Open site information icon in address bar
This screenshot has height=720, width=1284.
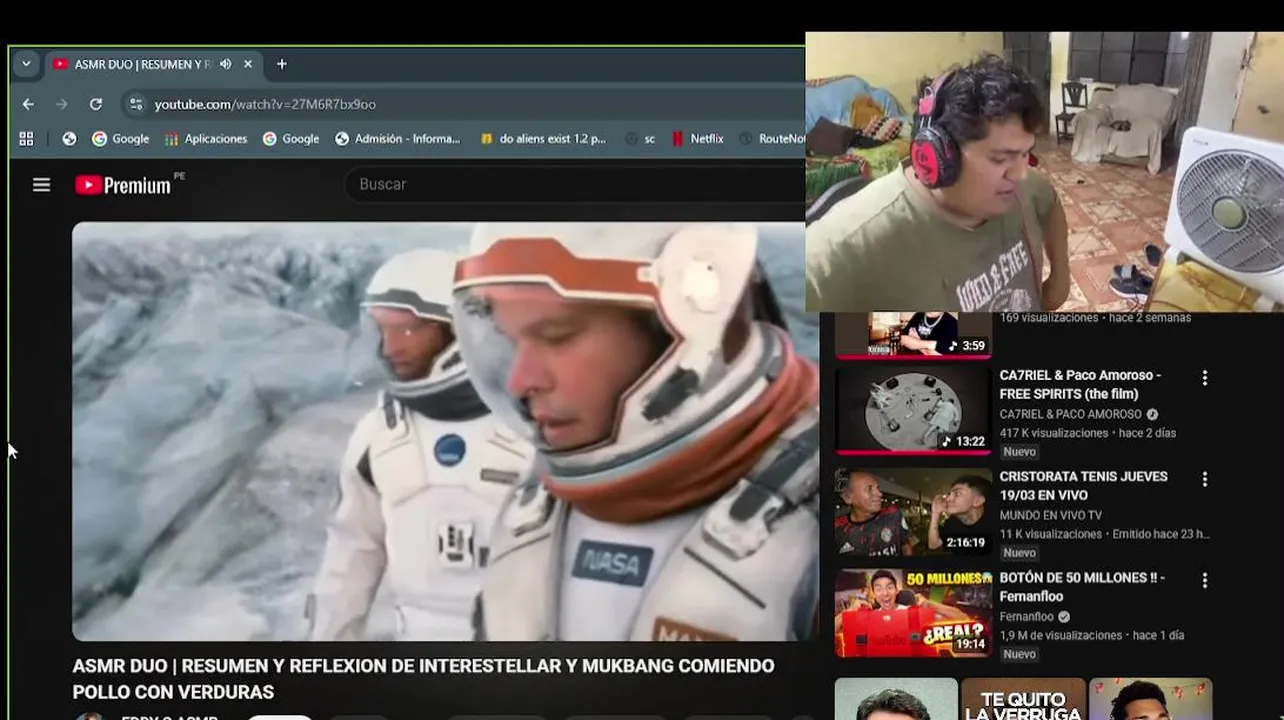[136, 104]
